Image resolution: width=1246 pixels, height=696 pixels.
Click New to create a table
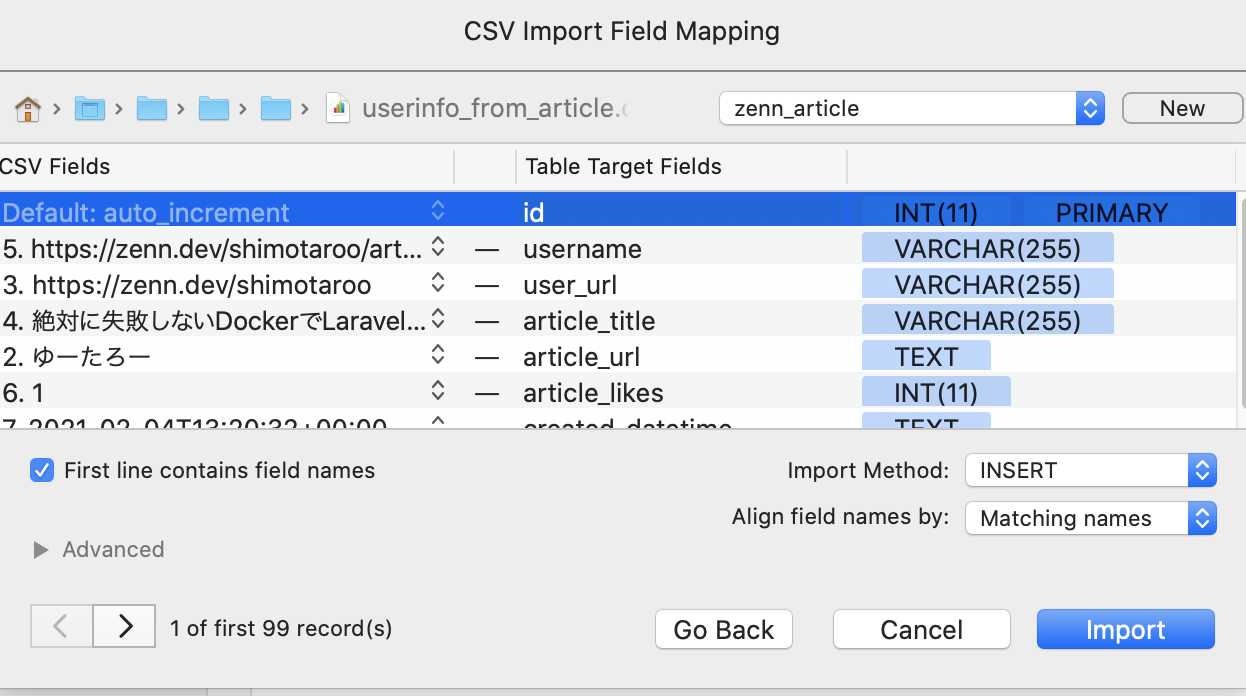1182,108
